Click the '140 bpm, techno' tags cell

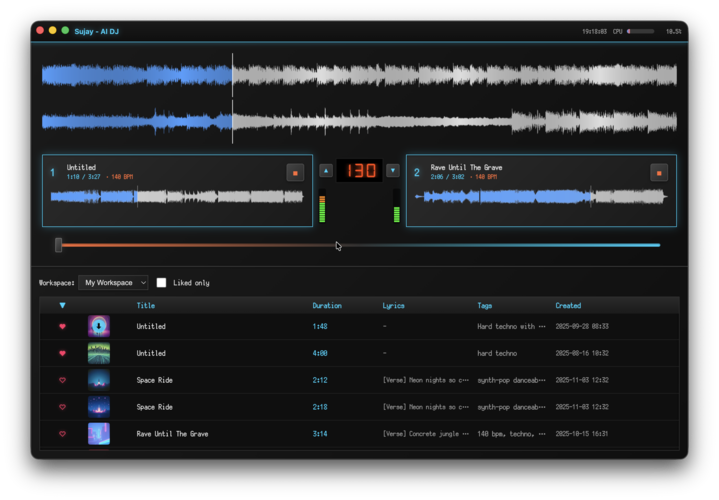pyautogui.click(x=511, y=433)
